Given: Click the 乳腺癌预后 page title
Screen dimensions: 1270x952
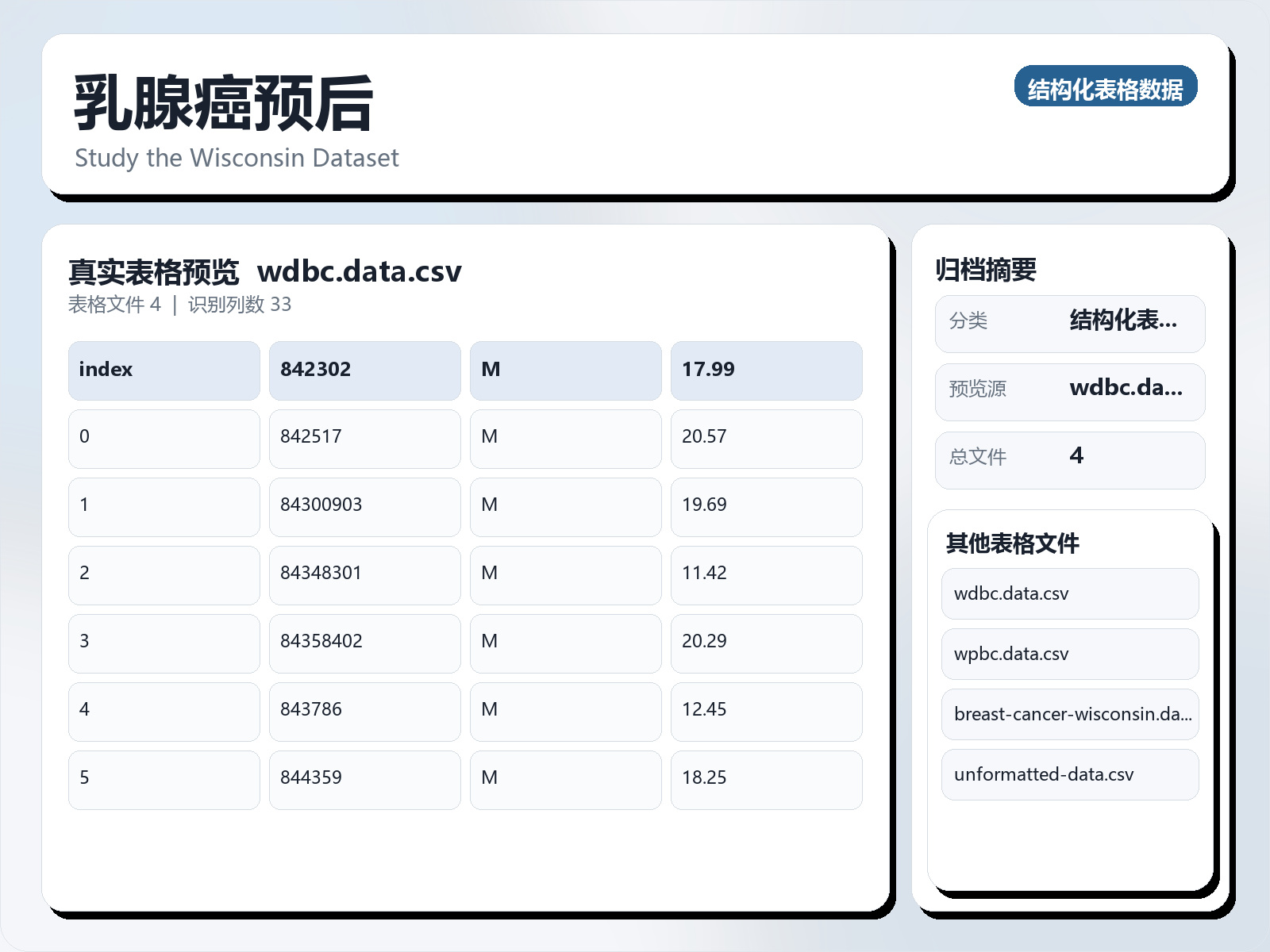Looking at the screenshot, I should (x=224, y=103).
